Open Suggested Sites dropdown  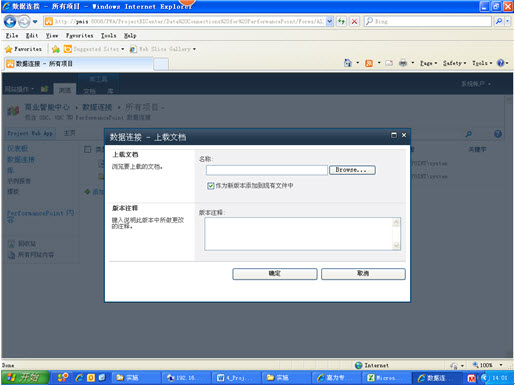pos(94,49)
